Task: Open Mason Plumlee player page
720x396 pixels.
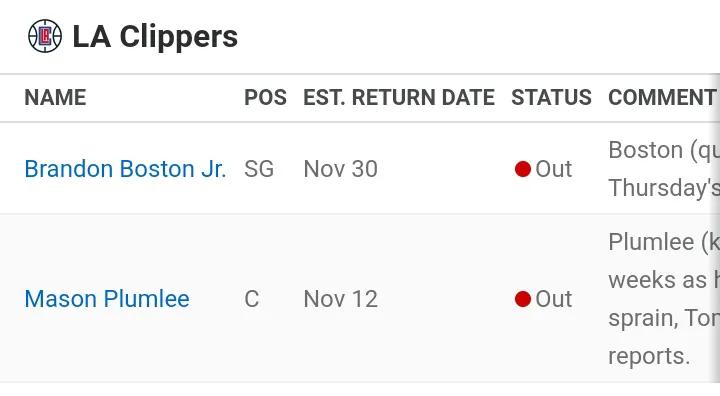Action: [x=107, y=299]
